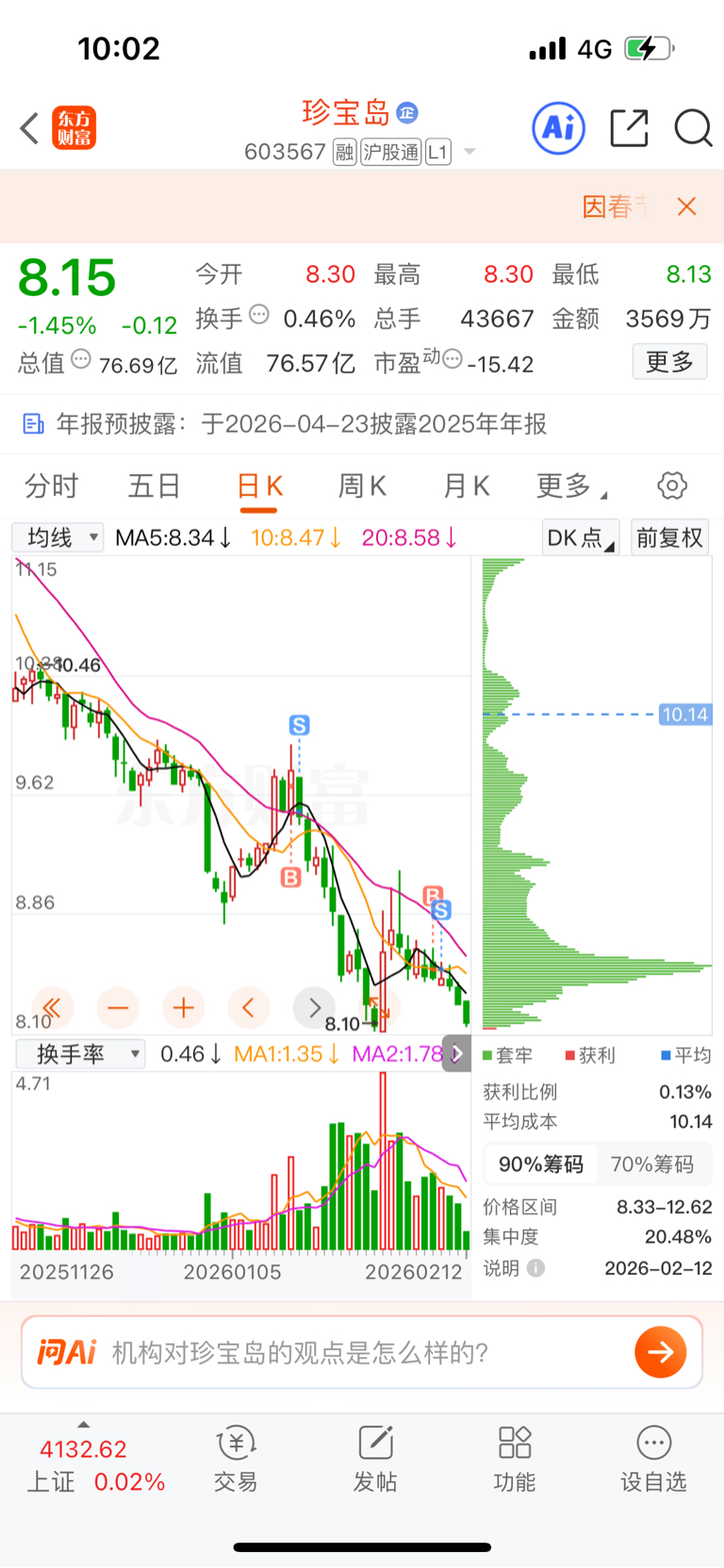Tap the B buy marker near 9.62
The height and width of the screenshot is (1568, 724).
(x=290, y=878)
